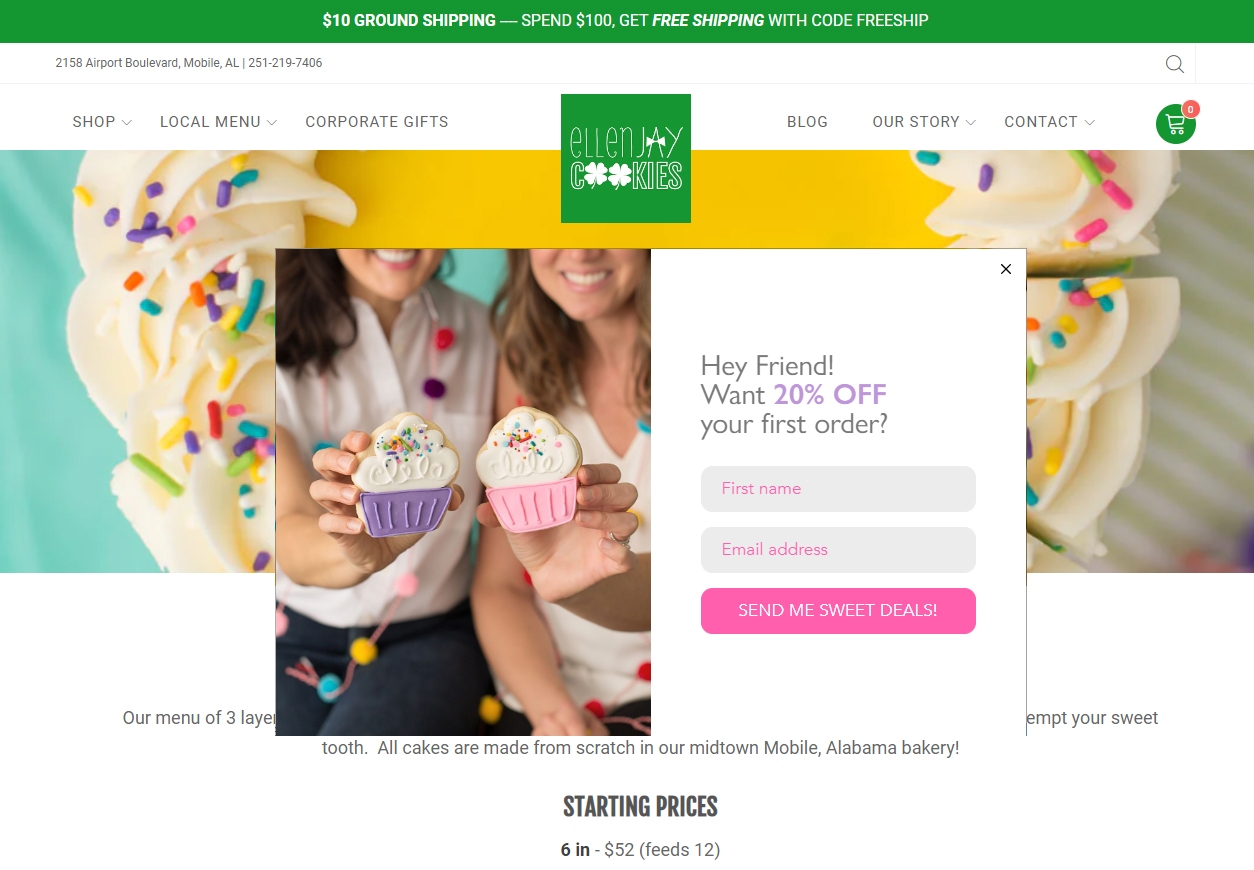
Task: Expand the Our Story dropdown arrow
Action: pos(970,123)
